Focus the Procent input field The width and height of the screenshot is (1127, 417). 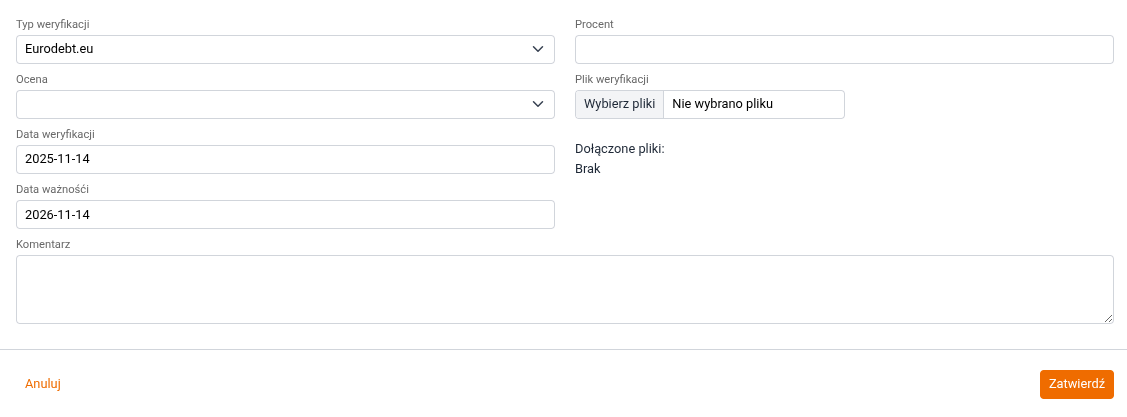pyautogui.click(x=844, y=50)
